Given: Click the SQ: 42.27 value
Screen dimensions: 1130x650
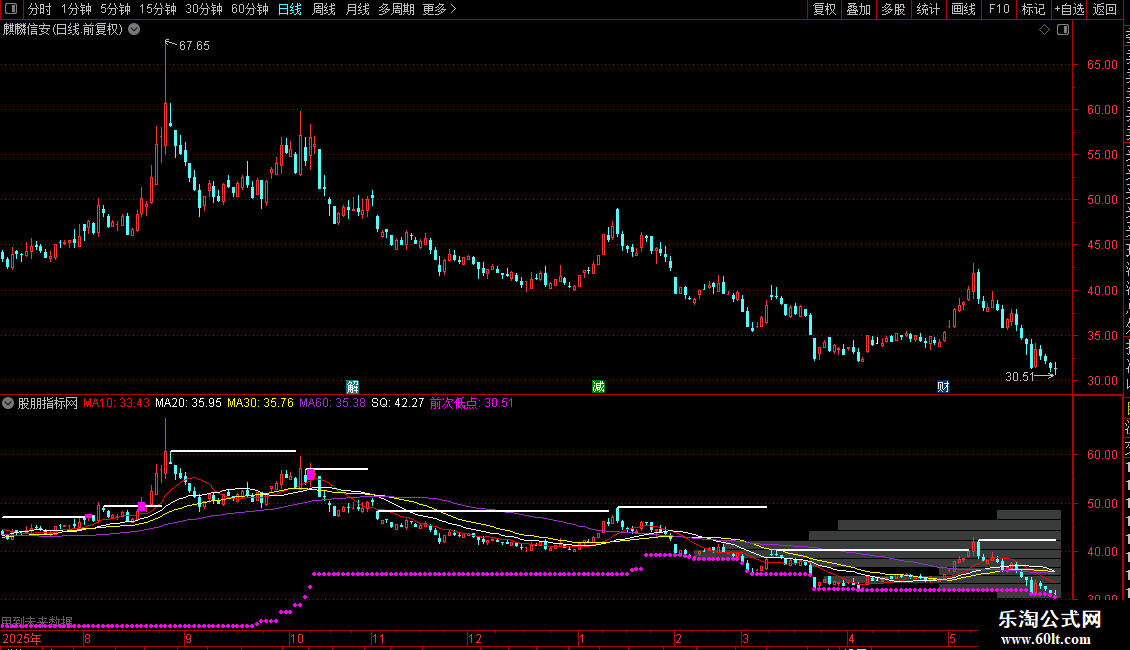Looking at the screenshot, I should click(398, 403).
